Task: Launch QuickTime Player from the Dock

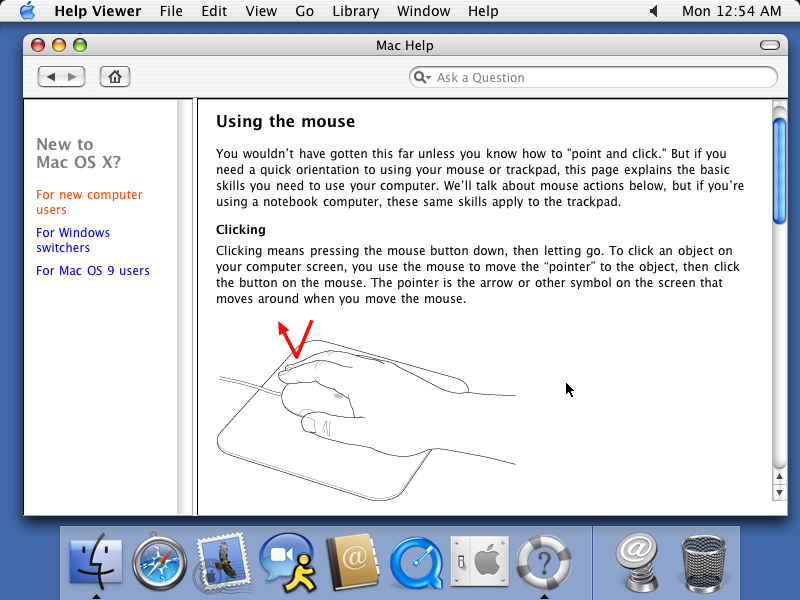Action: point(416,562)
